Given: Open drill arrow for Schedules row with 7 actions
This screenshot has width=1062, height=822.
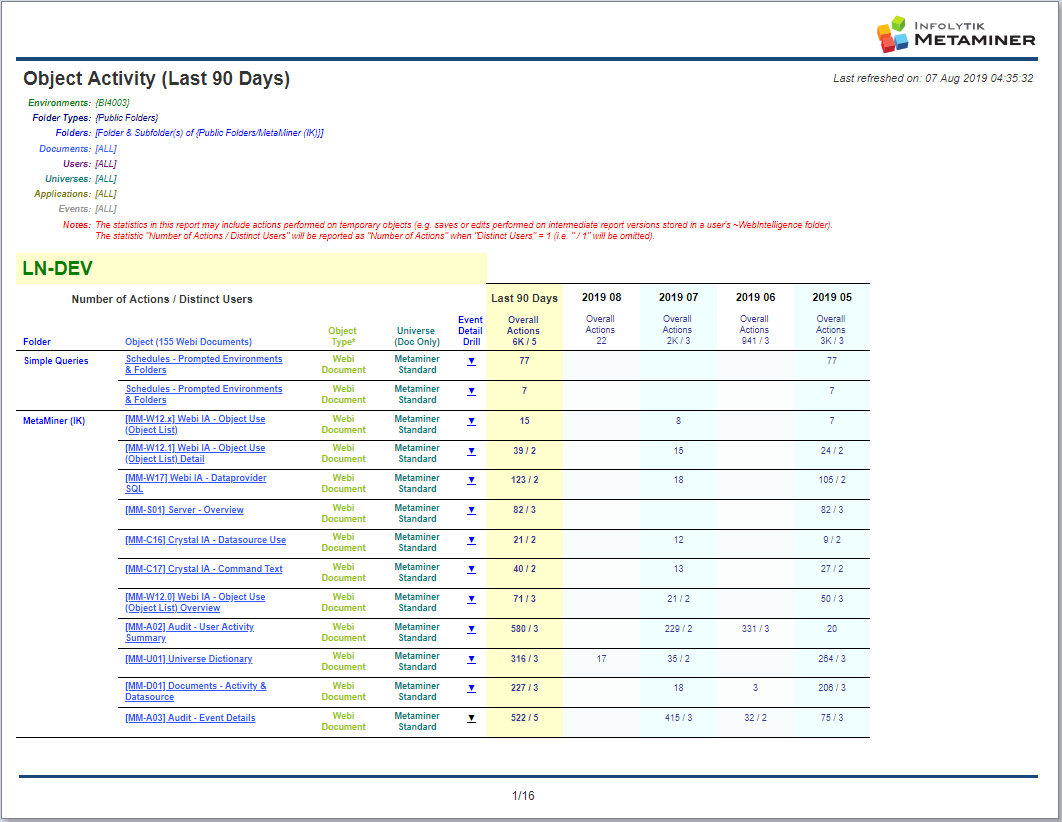Looking at the screenshot, I should [x=471, y=391].
